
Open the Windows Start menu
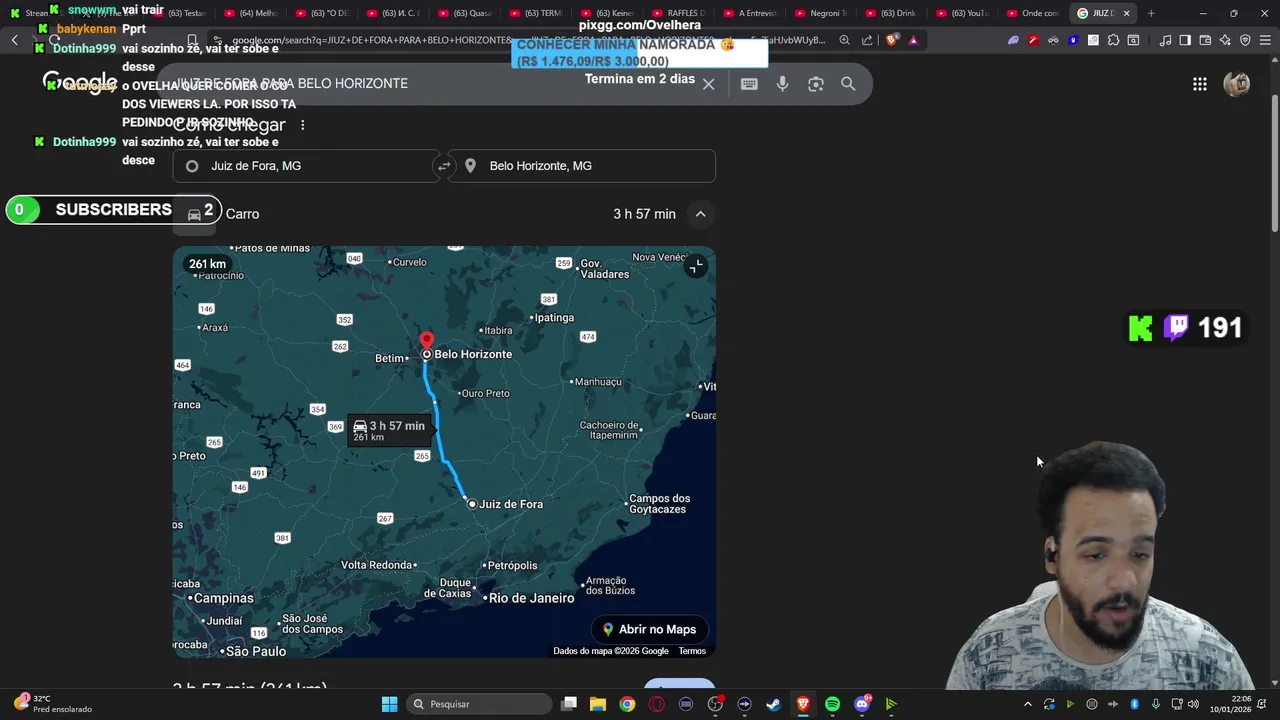(x=389, y=704)
